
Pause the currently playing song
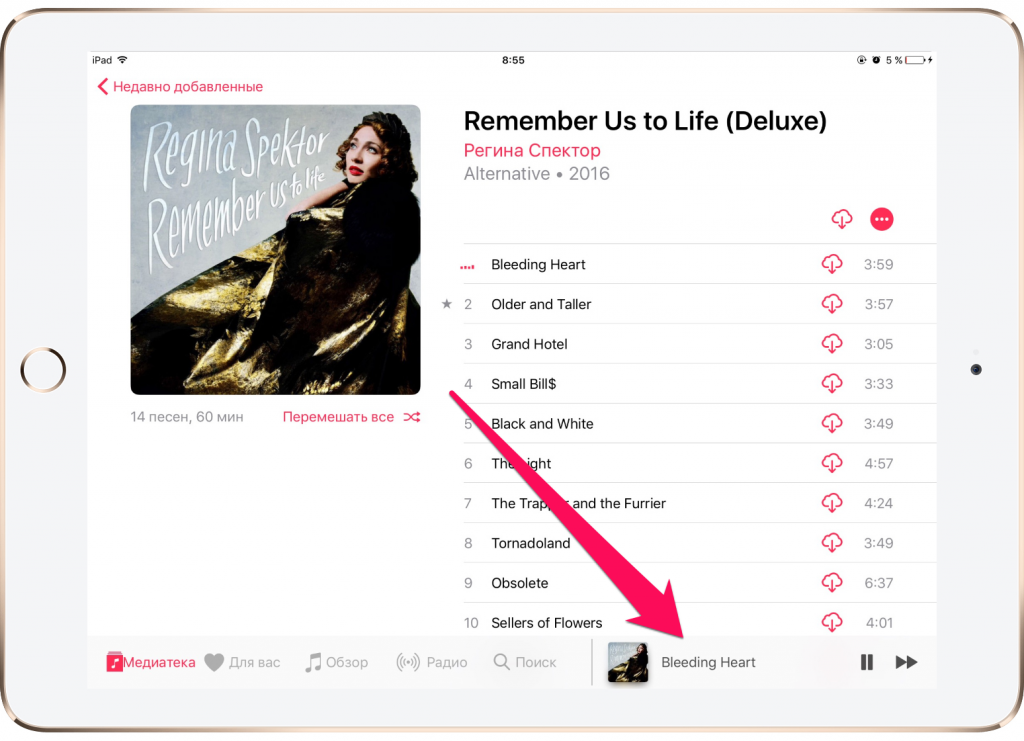(867, 662)
